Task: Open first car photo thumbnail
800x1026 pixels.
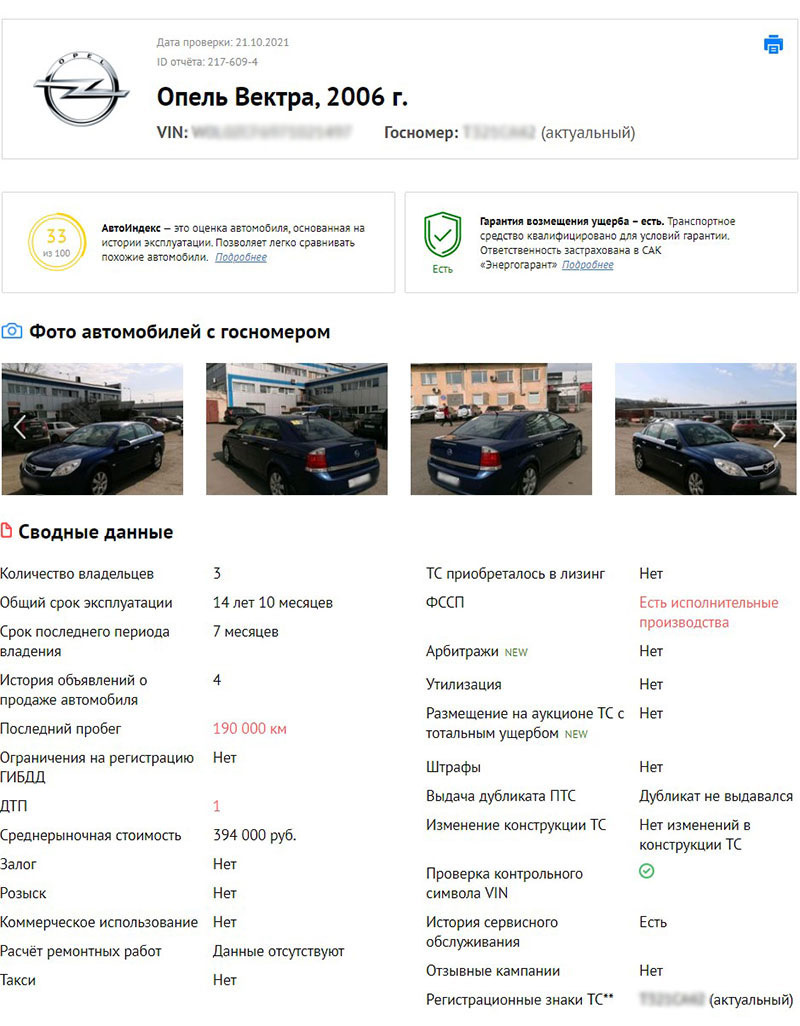Action: (x=92, y=429)
